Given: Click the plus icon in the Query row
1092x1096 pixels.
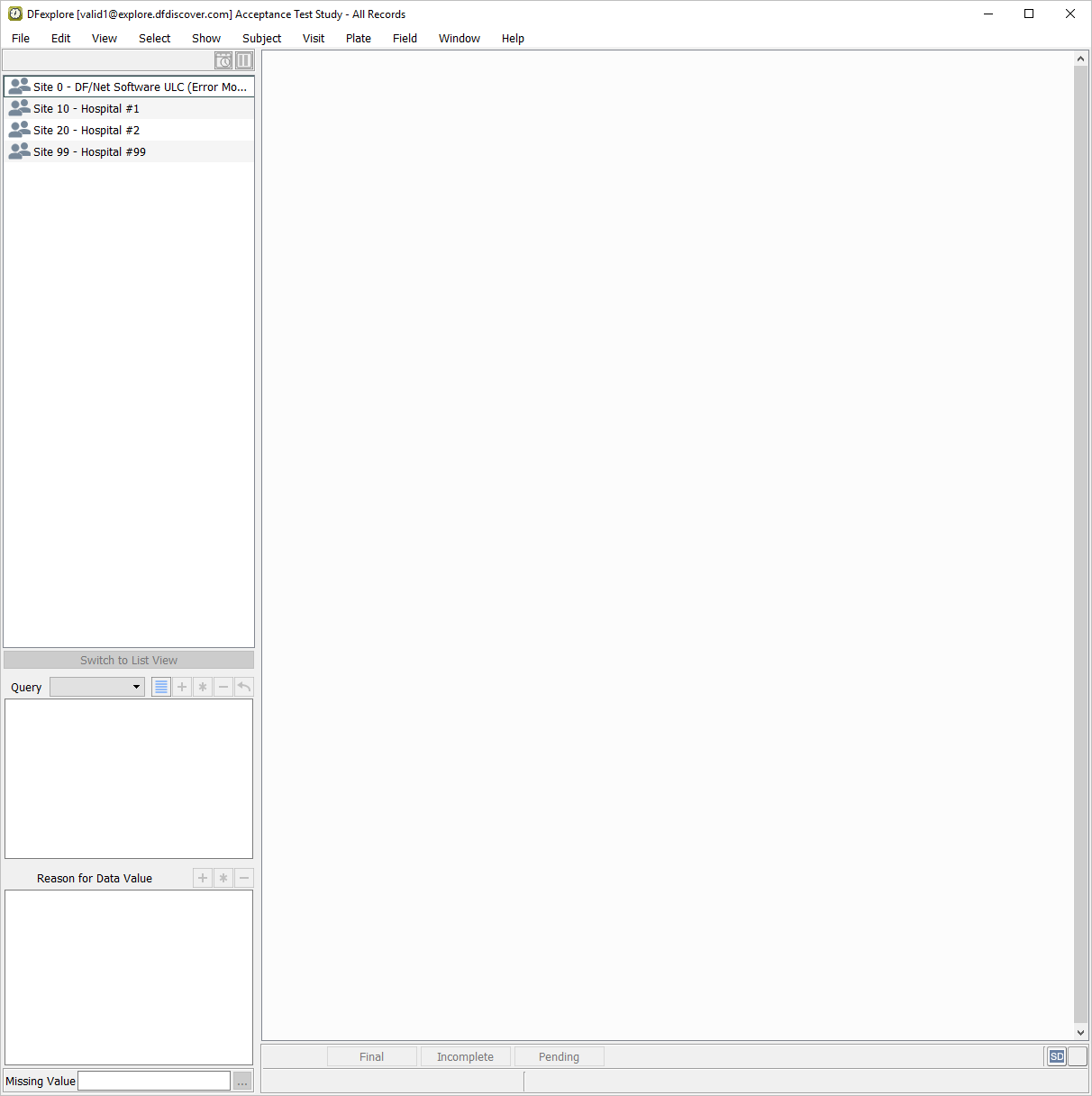Looking at the screenshot, I should click(182, 687).
